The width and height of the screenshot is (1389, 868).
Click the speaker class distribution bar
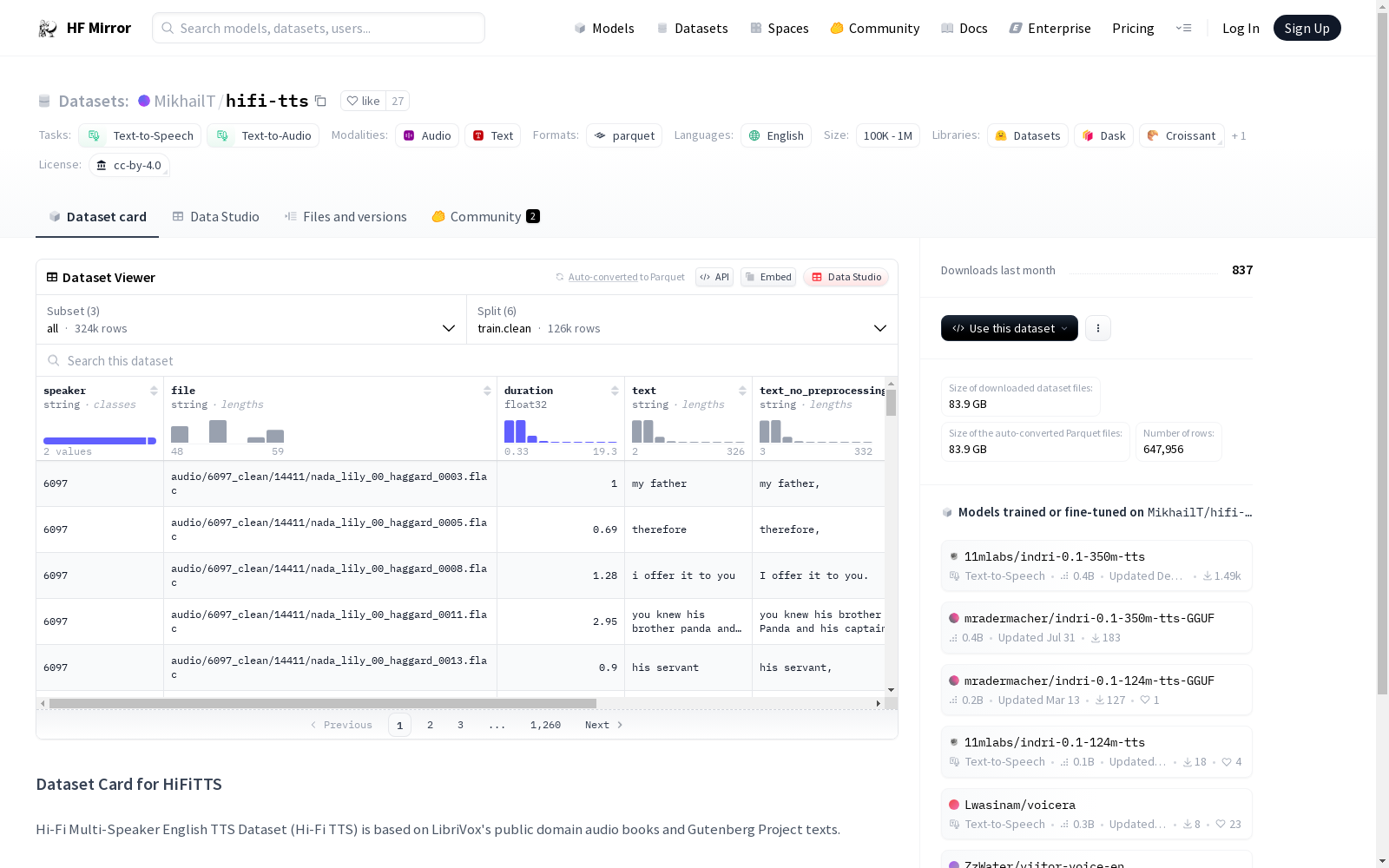click(100, 441)
